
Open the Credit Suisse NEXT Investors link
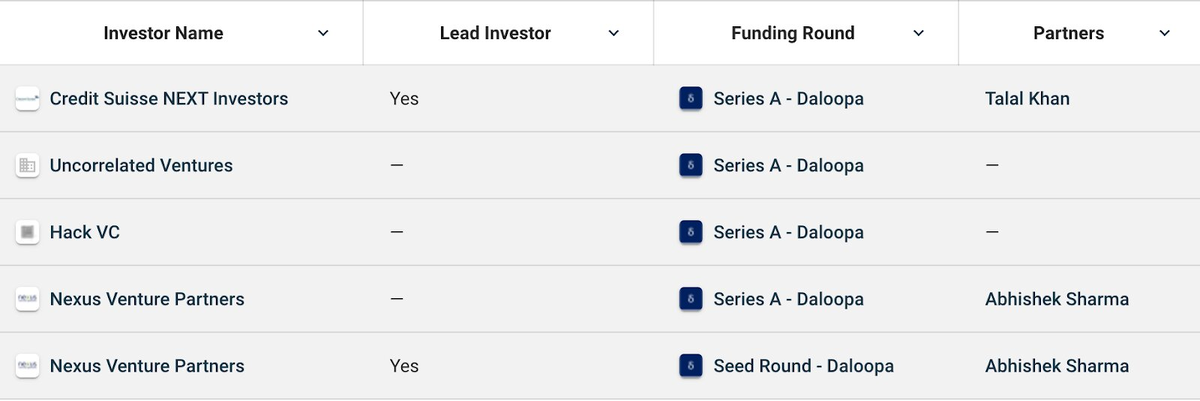click(x=169, y=99)
